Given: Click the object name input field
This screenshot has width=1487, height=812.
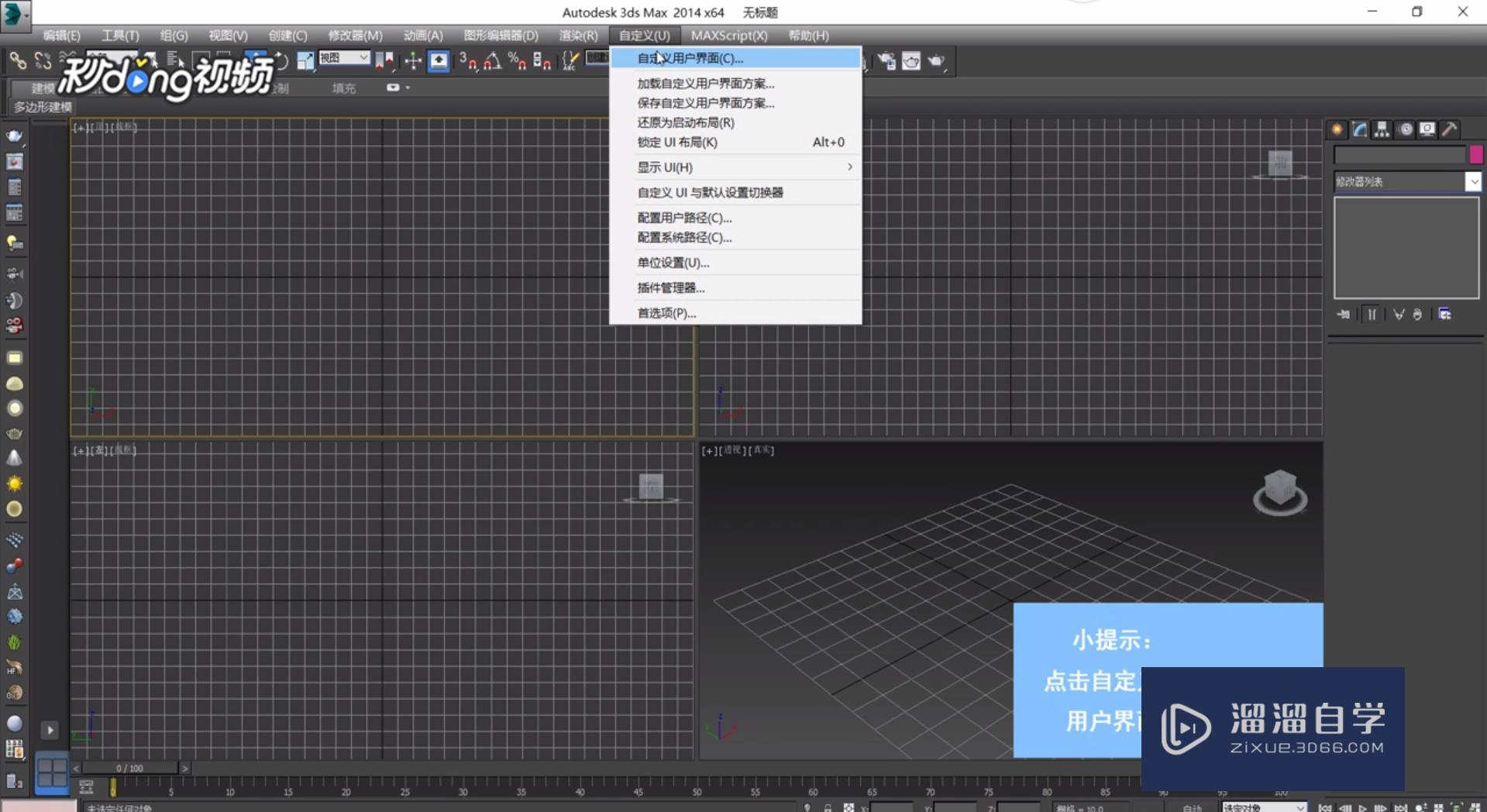Looking at the screenshot, I should point(1399,155).
